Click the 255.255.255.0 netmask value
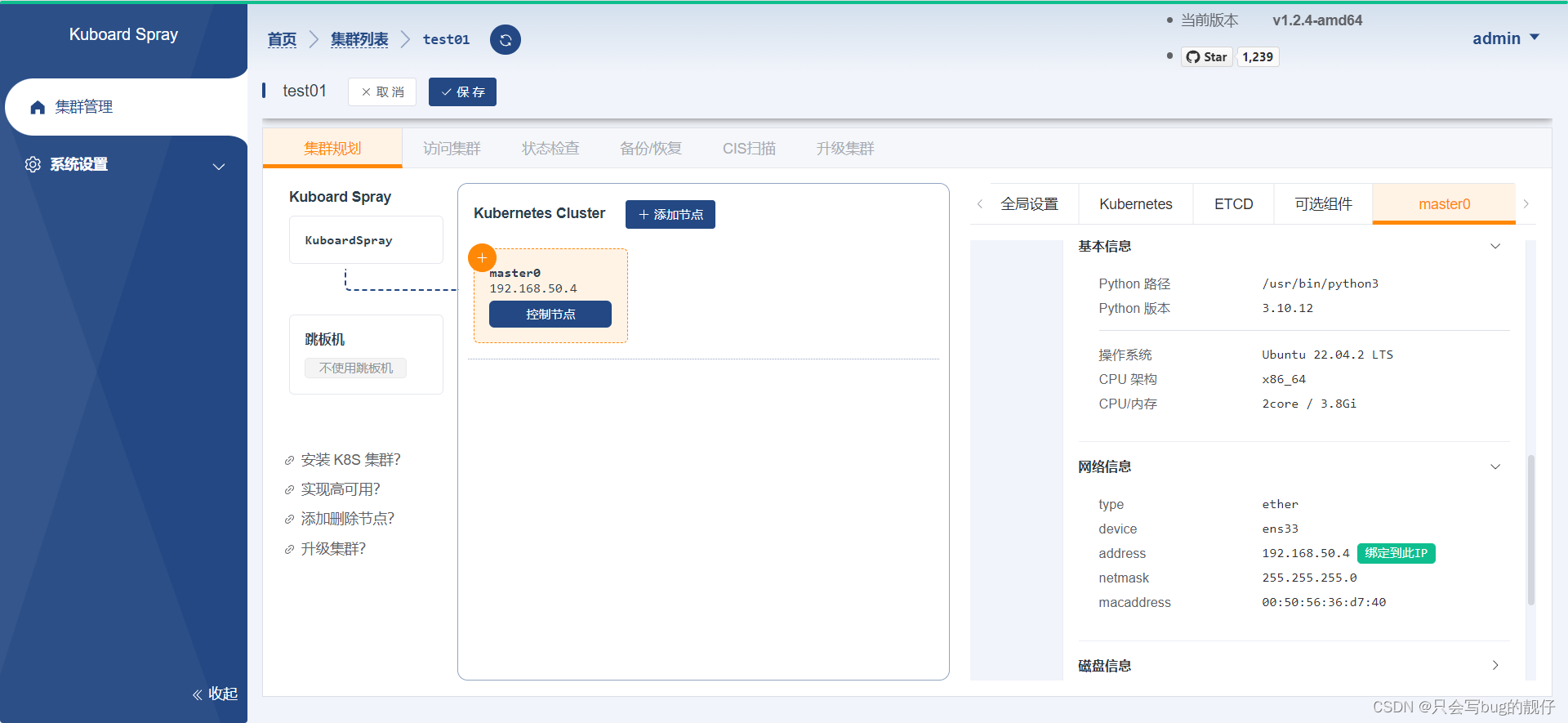Viewport: 1568px width, 723px height. tap(1309, 578)
